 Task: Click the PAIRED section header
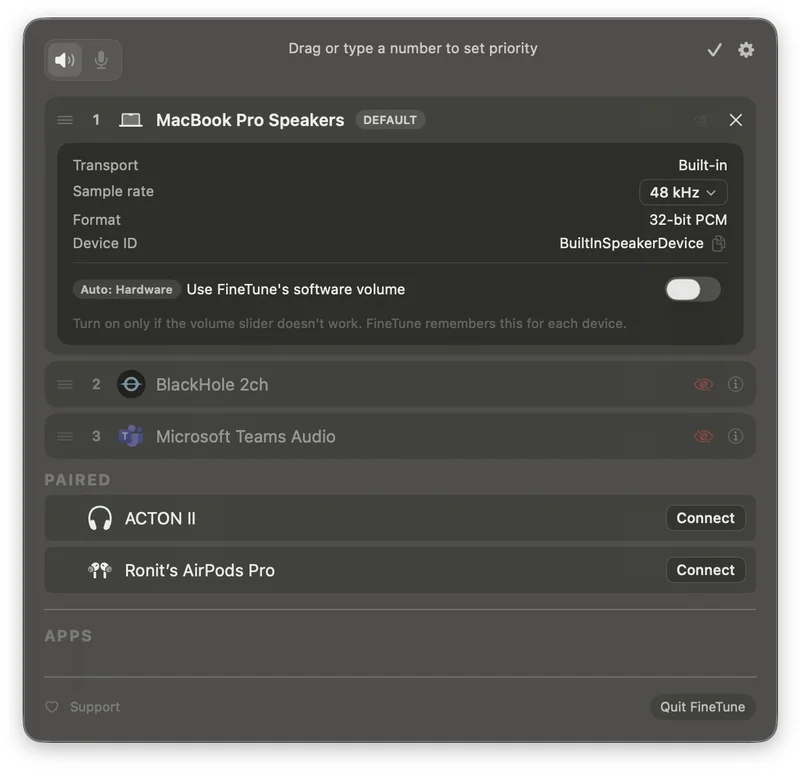(x=78, y=480)
